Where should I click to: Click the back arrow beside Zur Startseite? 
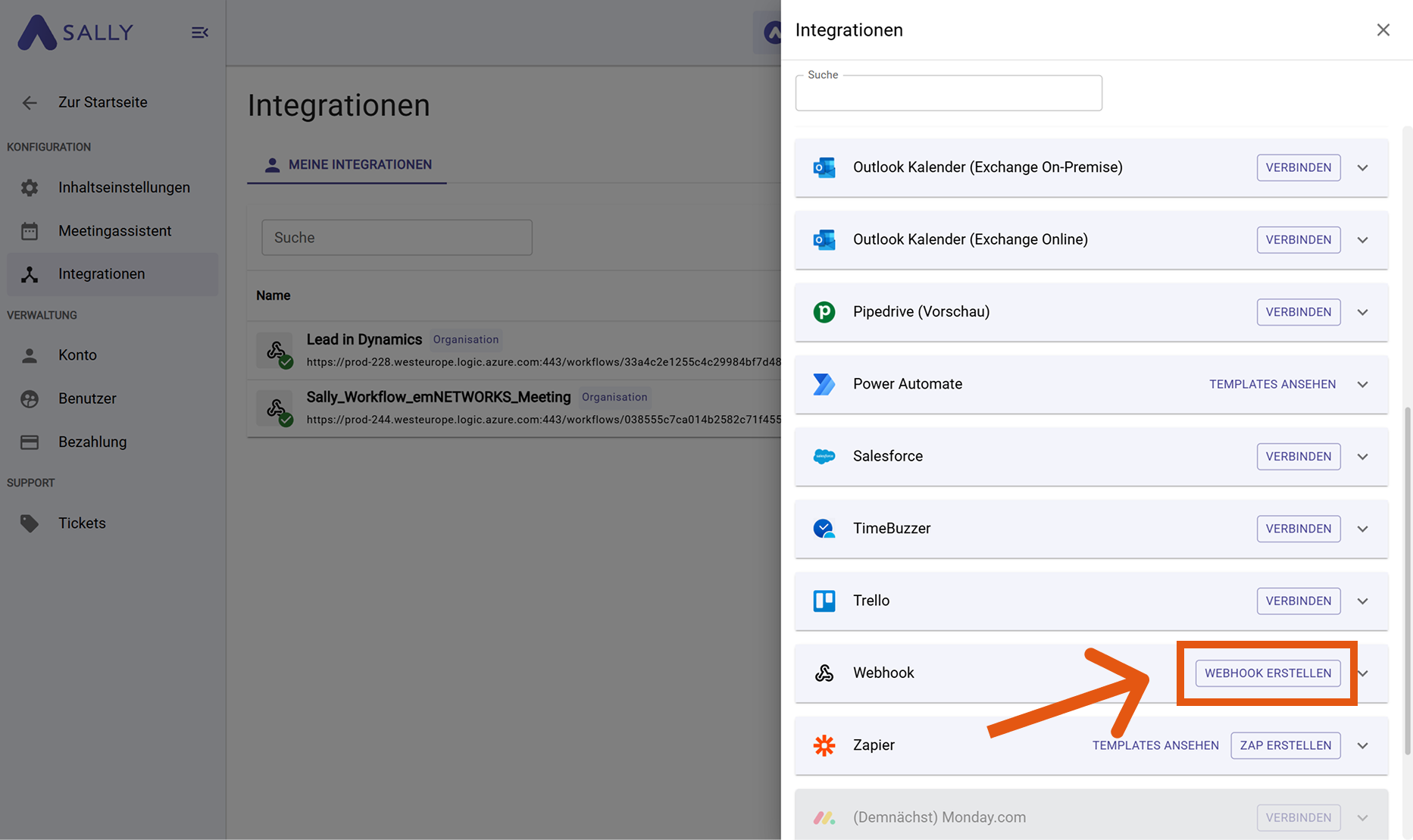click(30, 103)
